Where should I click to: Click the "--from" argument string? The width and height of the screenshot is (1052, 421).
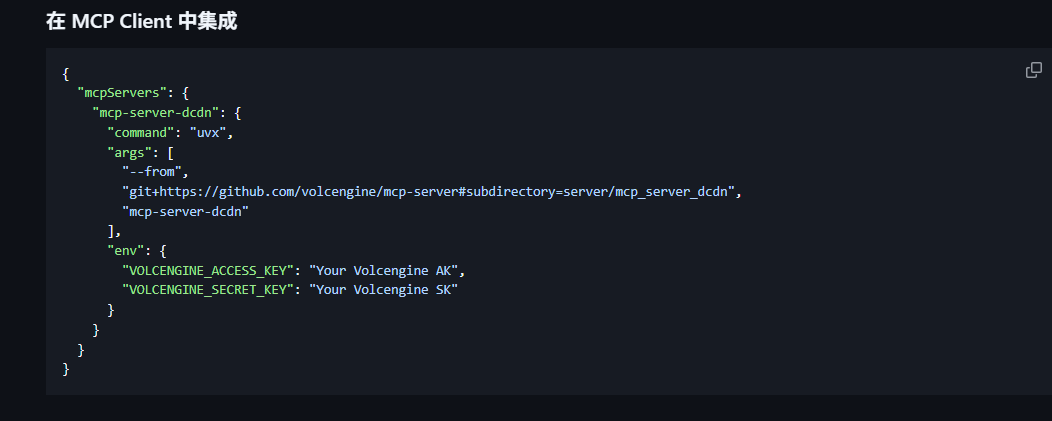point(152,171)
